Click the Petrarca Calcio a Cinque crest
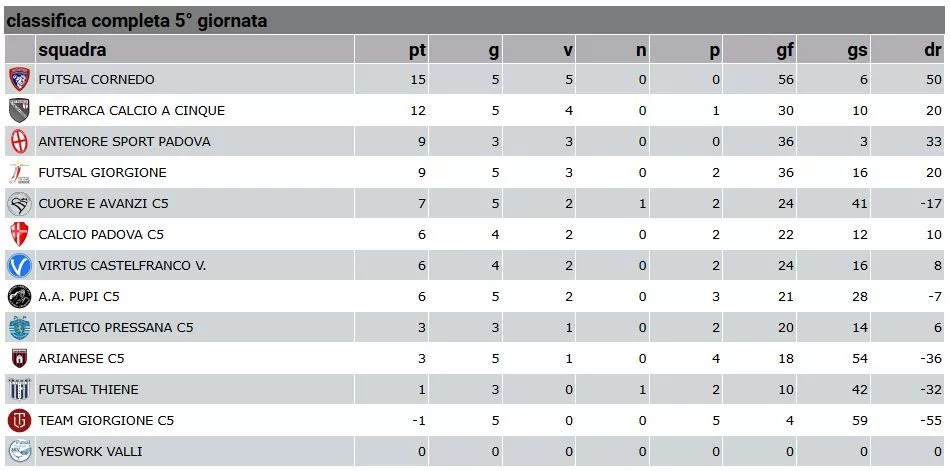The height and width of the screenshot is (471, 950). tap(19, 110)
